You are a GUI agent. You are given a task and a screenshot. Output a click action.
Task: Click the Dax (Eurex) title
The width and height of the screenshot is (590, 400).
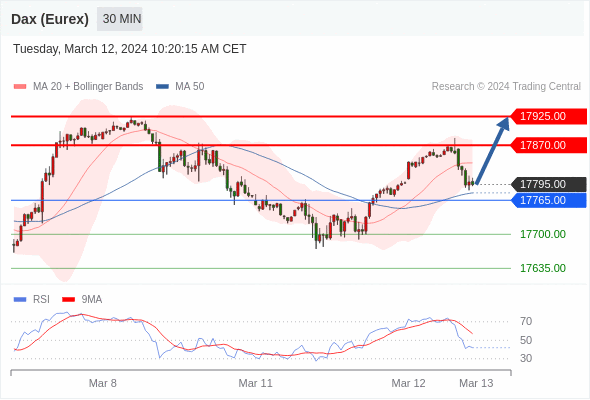(x=50, y=19)
